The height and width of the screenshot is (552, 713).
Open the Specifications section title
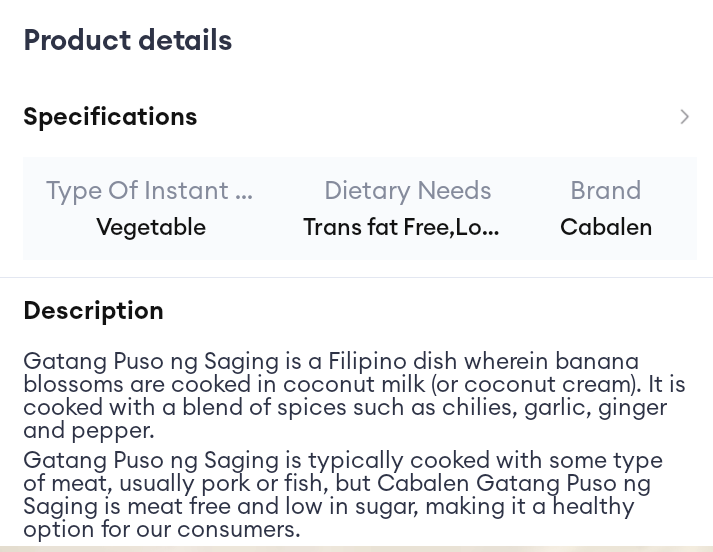[x=110, y=117]
